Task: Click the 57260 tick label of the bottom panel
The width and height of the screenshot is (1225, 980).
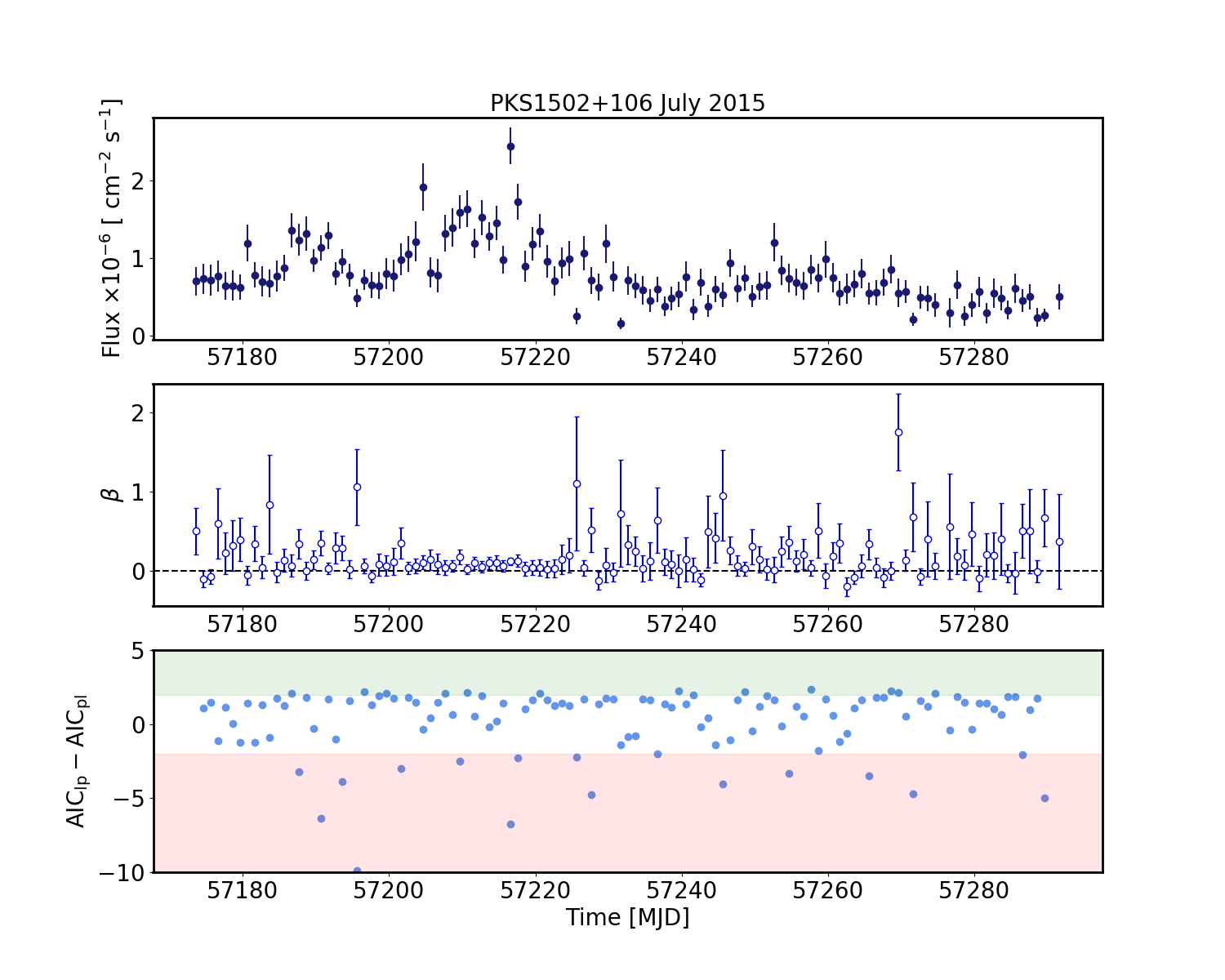Action: [x=828, y=890]
